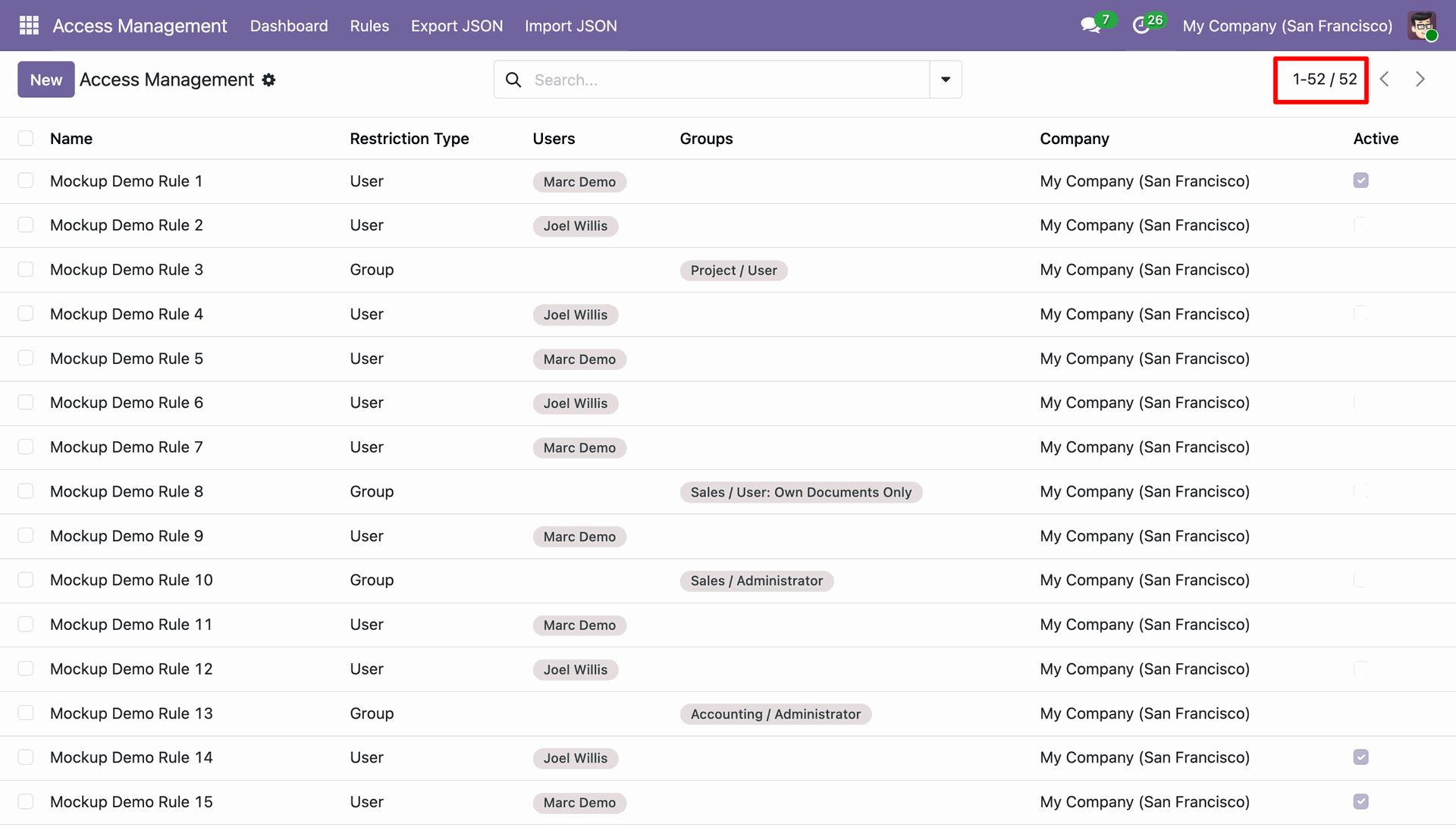Go to the previous page arrow
Screen dimensions: 1456x827
1385,79
